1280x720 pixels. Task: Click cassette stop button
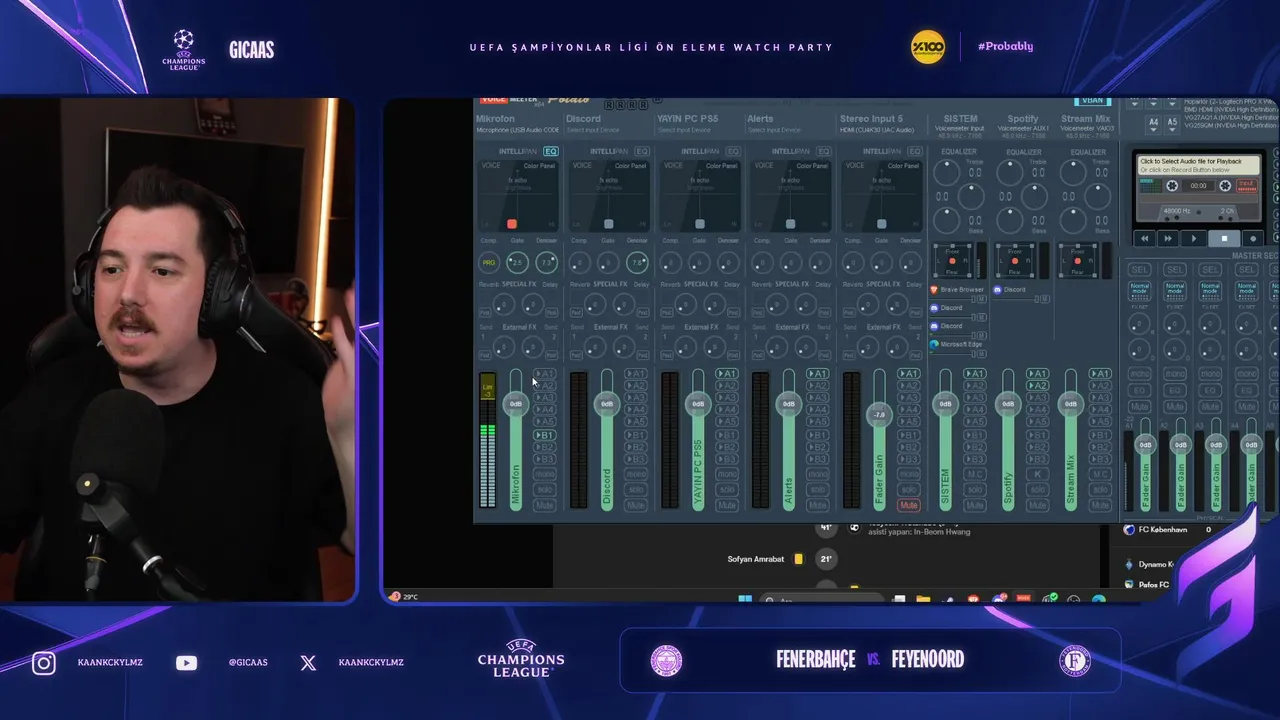click(x=1224, y=238)
